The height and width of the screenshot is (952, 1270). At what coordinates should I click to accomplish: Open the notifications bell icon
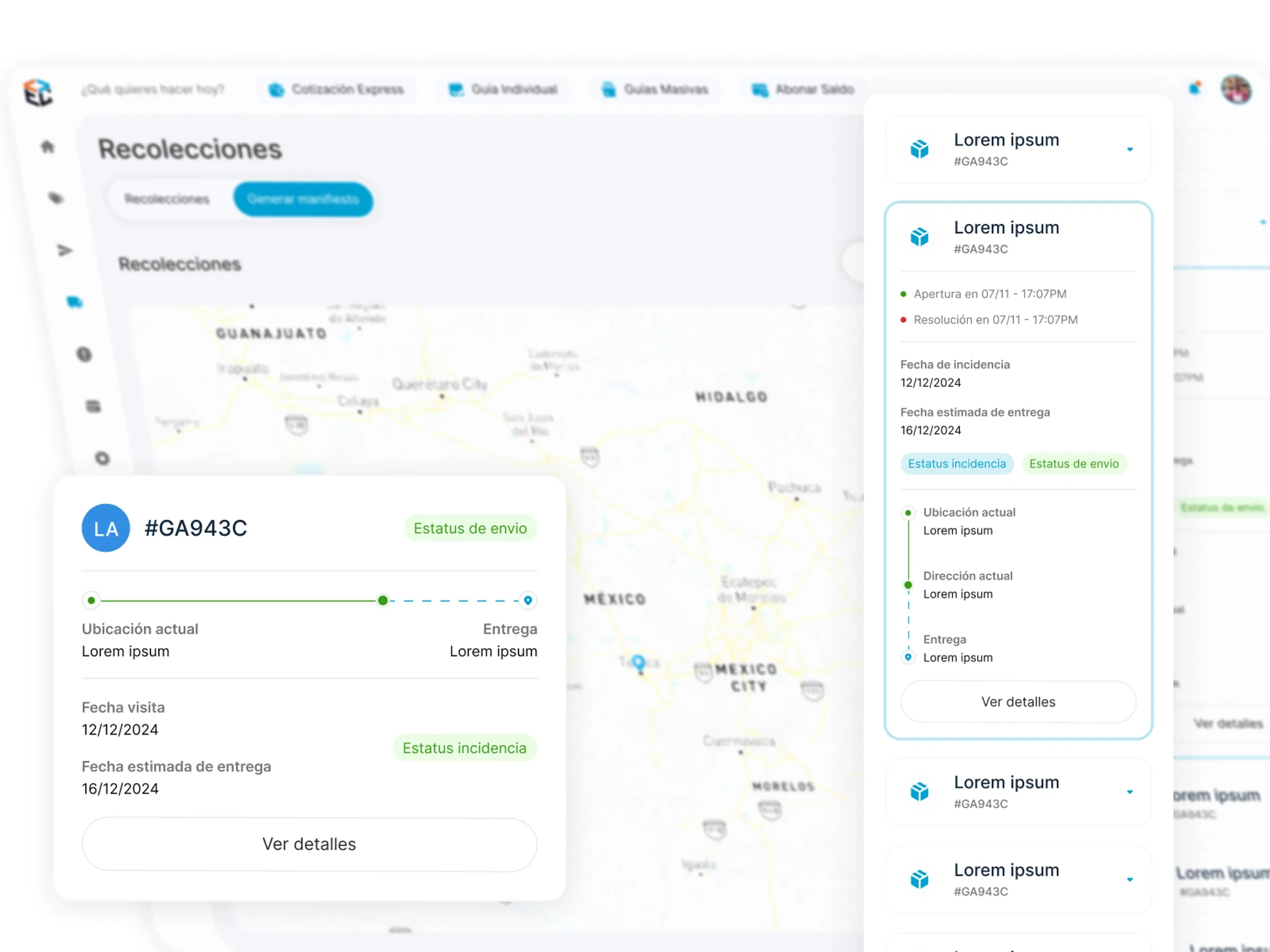pyautogui.click(x=1195, y=88)
